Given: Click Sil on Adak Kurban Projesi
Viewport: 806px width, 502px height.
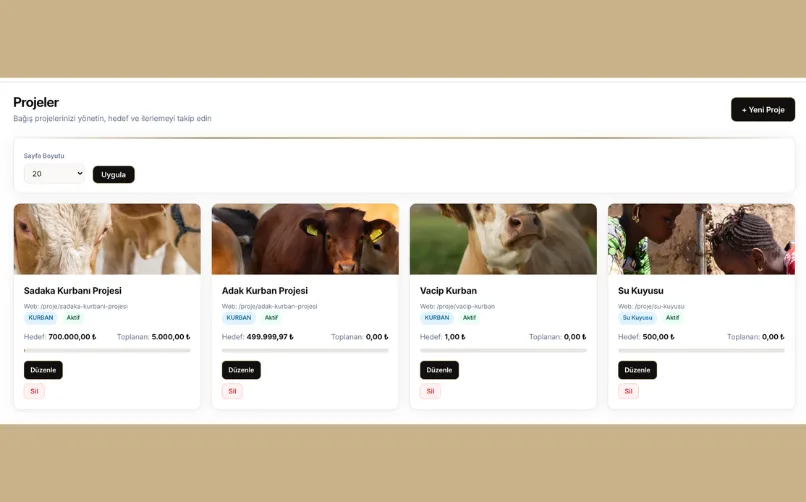Looking at the screenshot, I should (x=232, y=391).
